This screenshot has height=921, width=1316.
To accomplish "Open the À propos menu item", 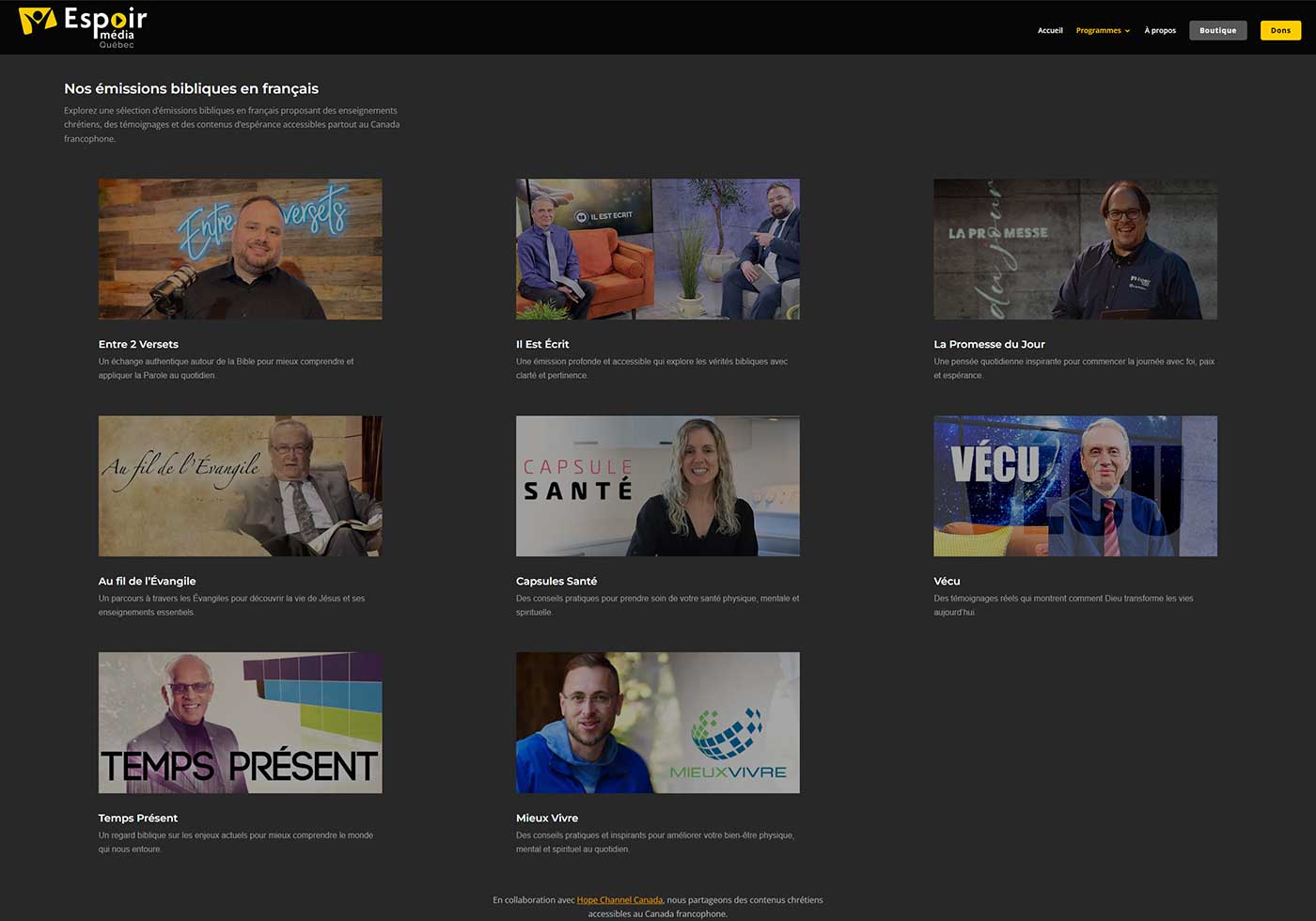I will point(1160,30).
